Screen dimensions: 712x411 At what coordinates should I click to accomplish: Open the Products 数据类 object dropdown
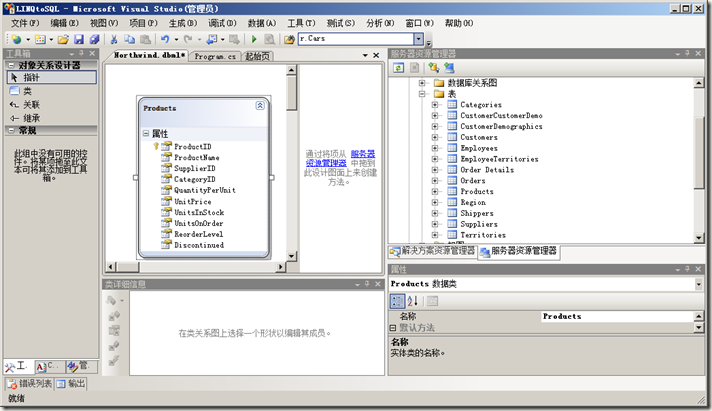(698, 284)
